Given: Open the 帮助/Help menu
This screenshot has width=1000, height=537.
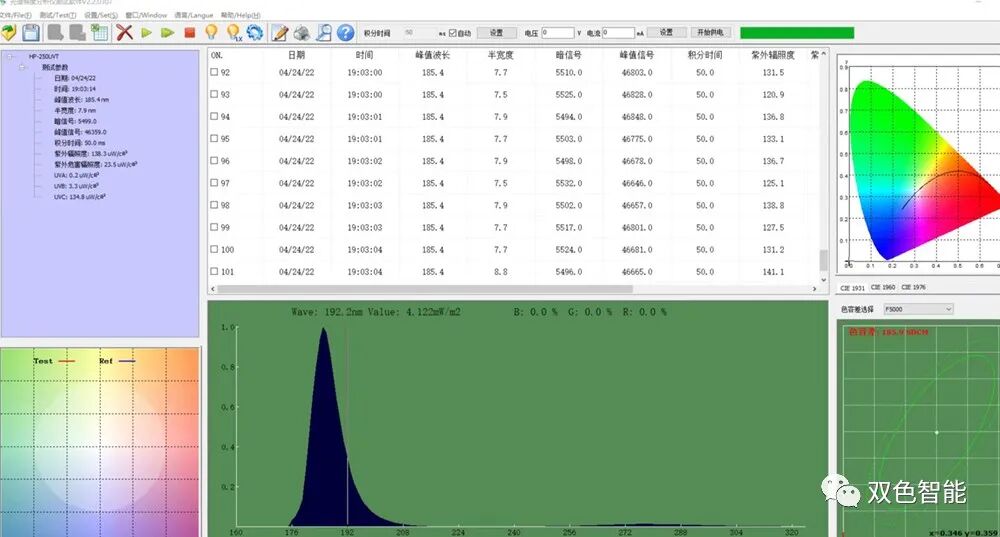Looking at the screenshot, I should 240,15.
